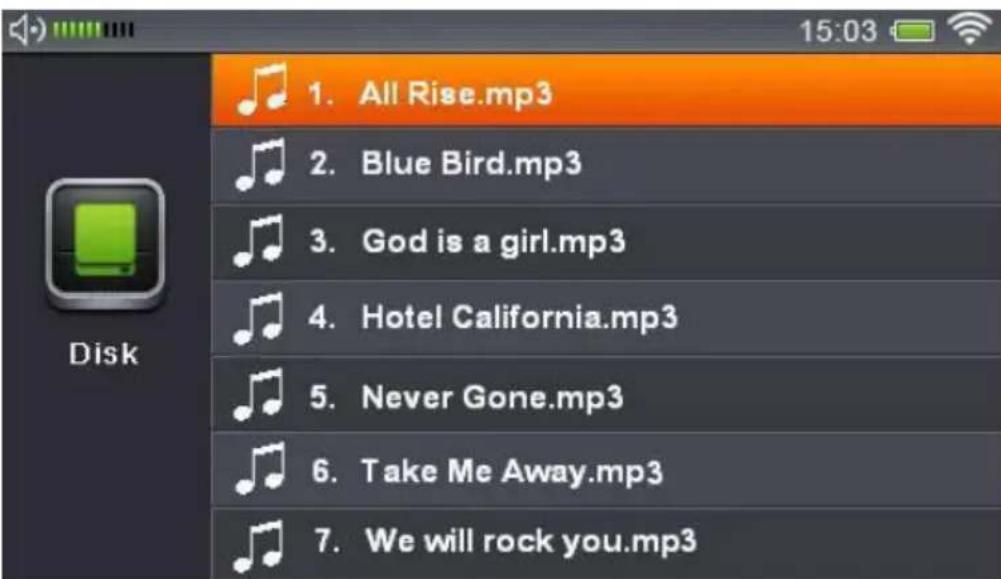Click the battery status icon
The image size is (1001, 579).
pos(913,31)
